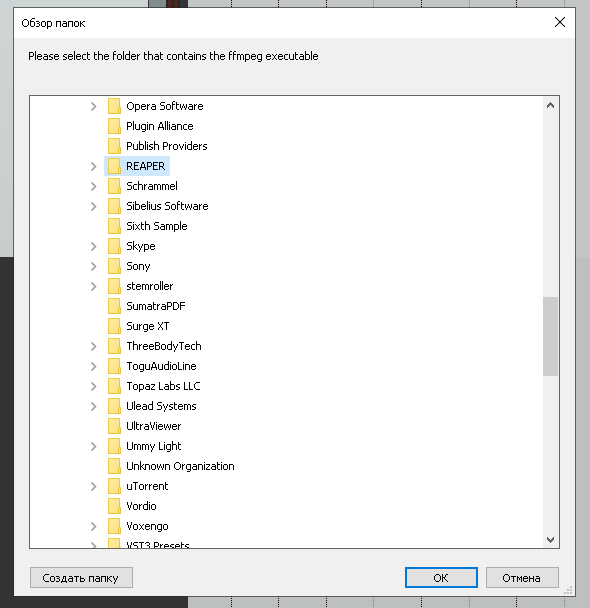Expand the Skype folder node

coord(93,246)
